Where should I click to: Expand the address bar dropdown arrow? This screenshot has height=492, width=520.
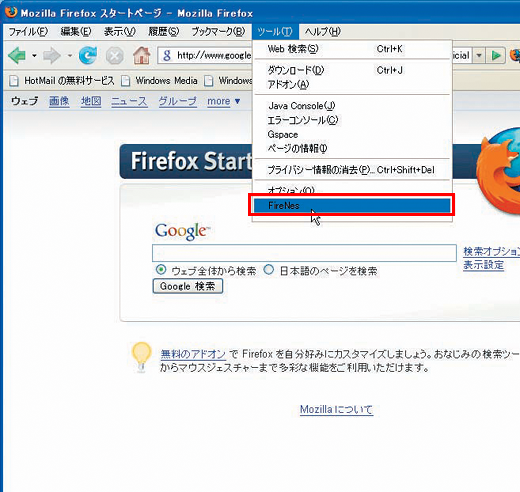click(x=479, y=55)
